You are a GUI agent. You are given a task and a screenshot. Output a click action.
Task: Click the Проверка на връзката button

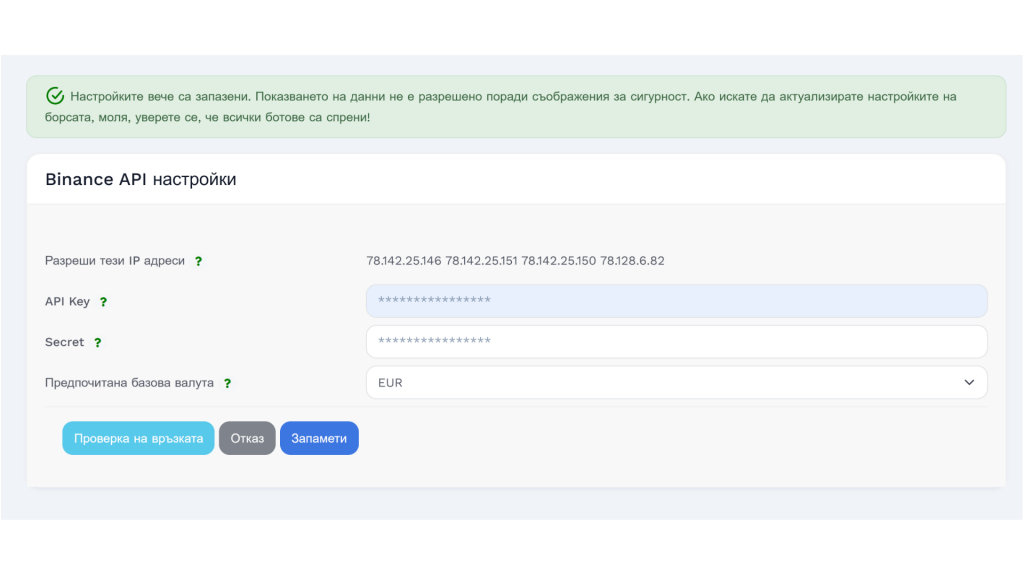point(138,438)
